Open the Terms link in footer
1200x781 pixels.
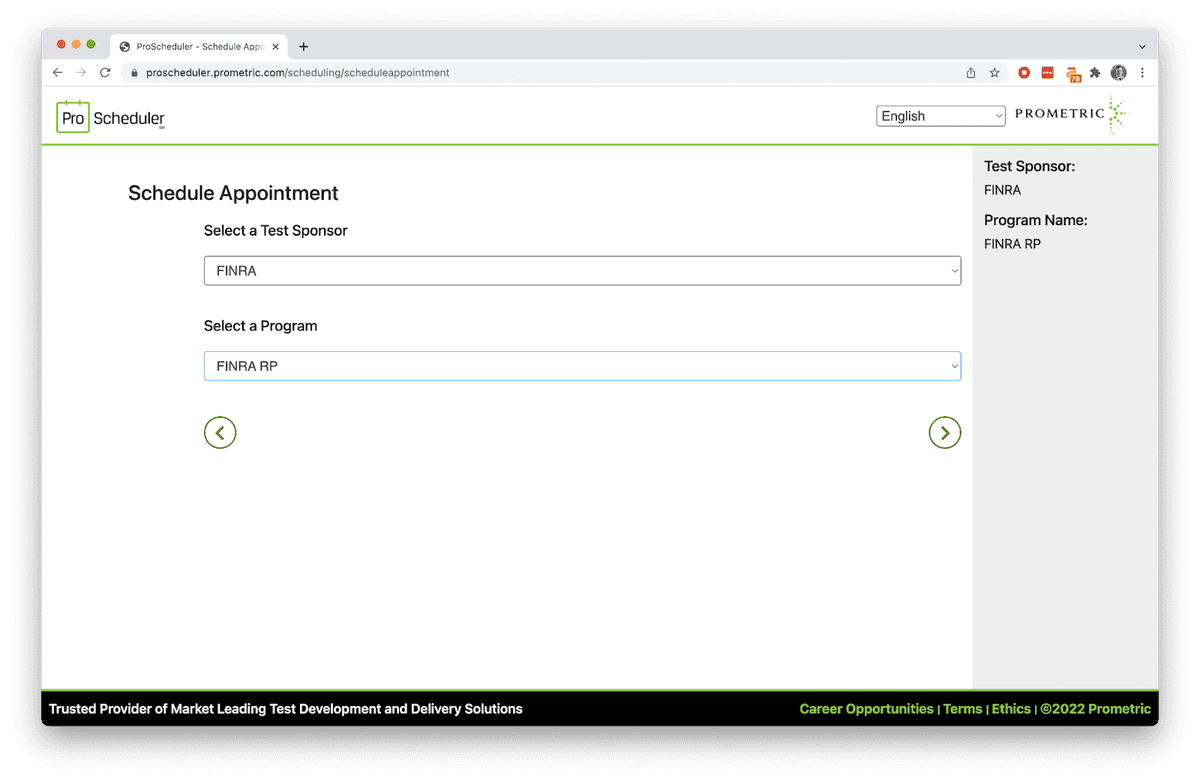(962, 709)
